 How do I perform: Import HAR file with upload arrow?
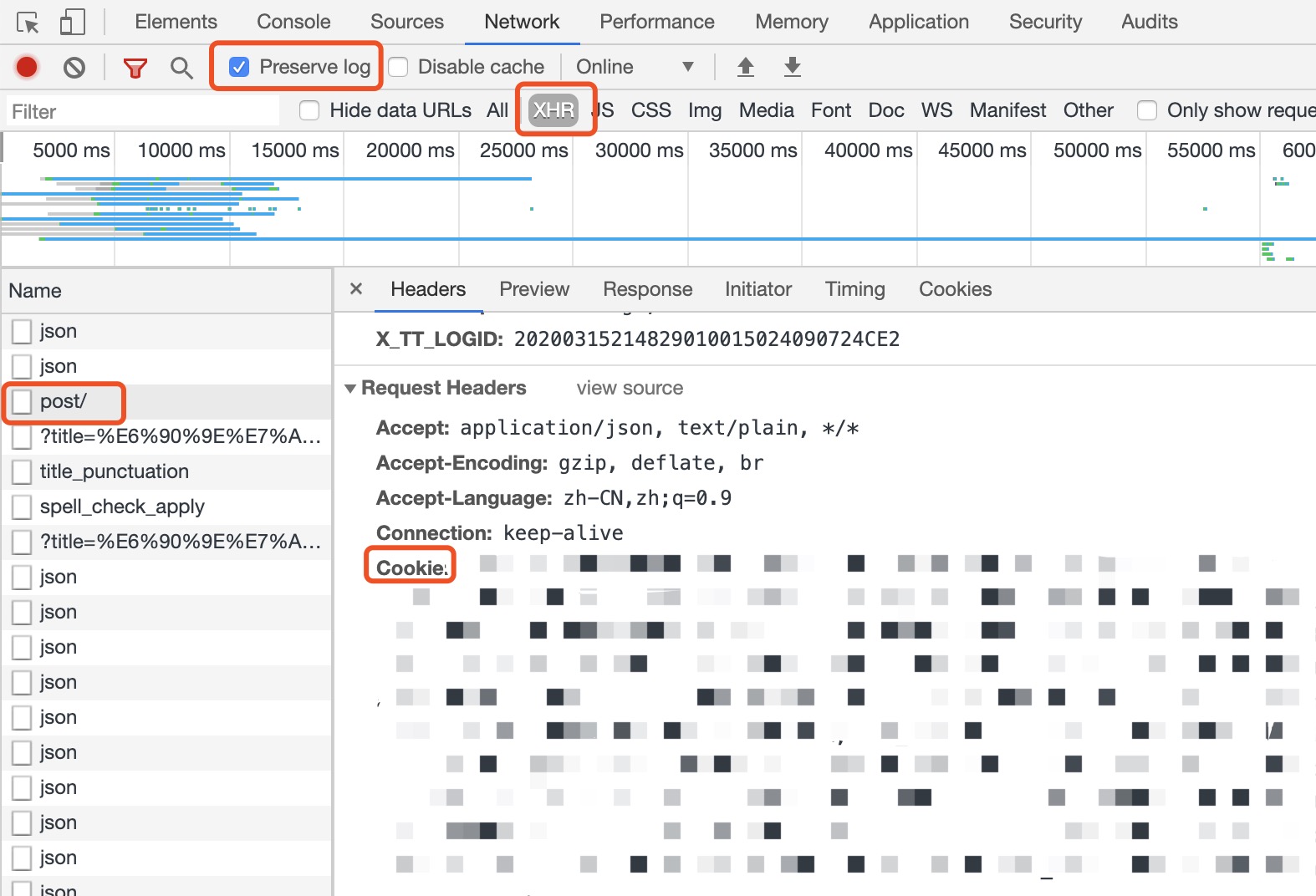(746, 67)
